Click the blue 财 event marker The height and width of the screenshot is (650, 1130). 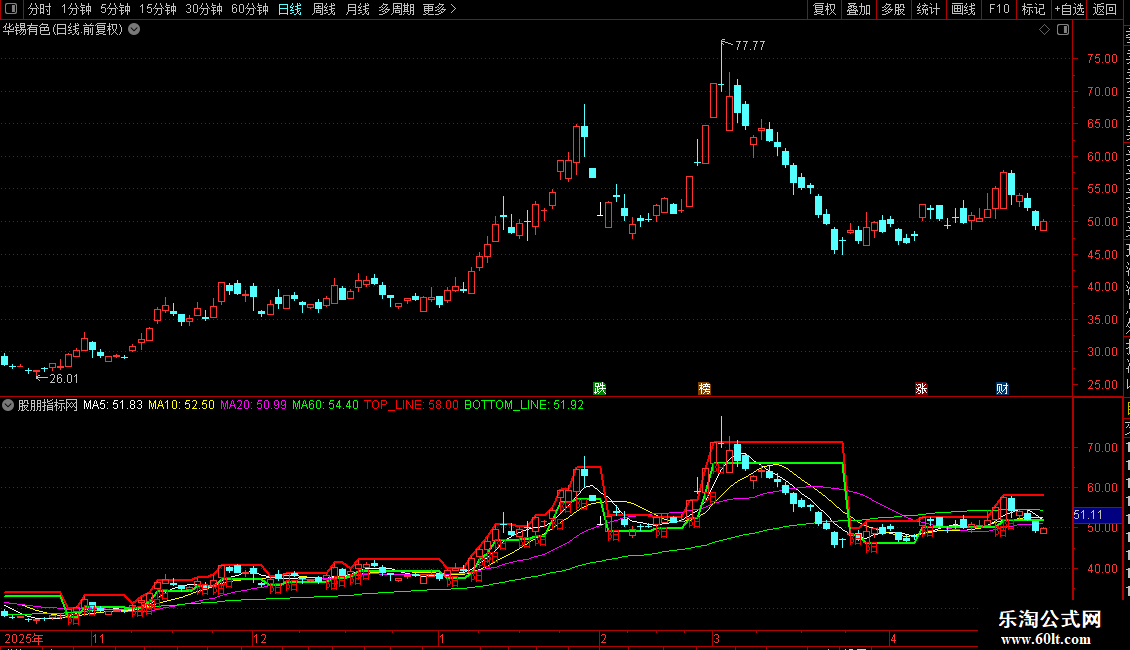click(x=1002, y=388)
